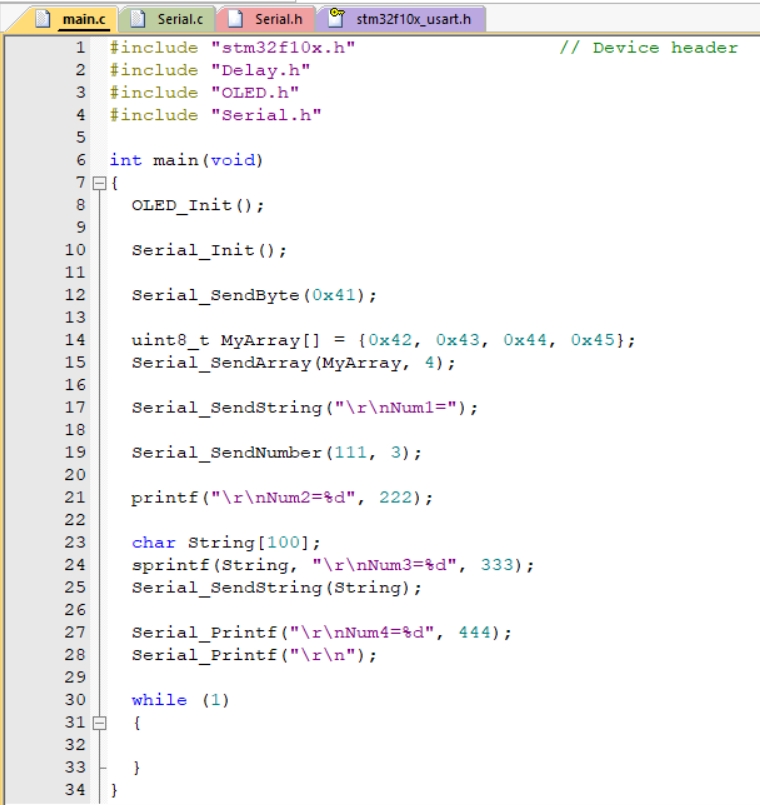Click the file icon on main.c tab
The height and width of the screenshot is (805, 760).
[43, 19]
